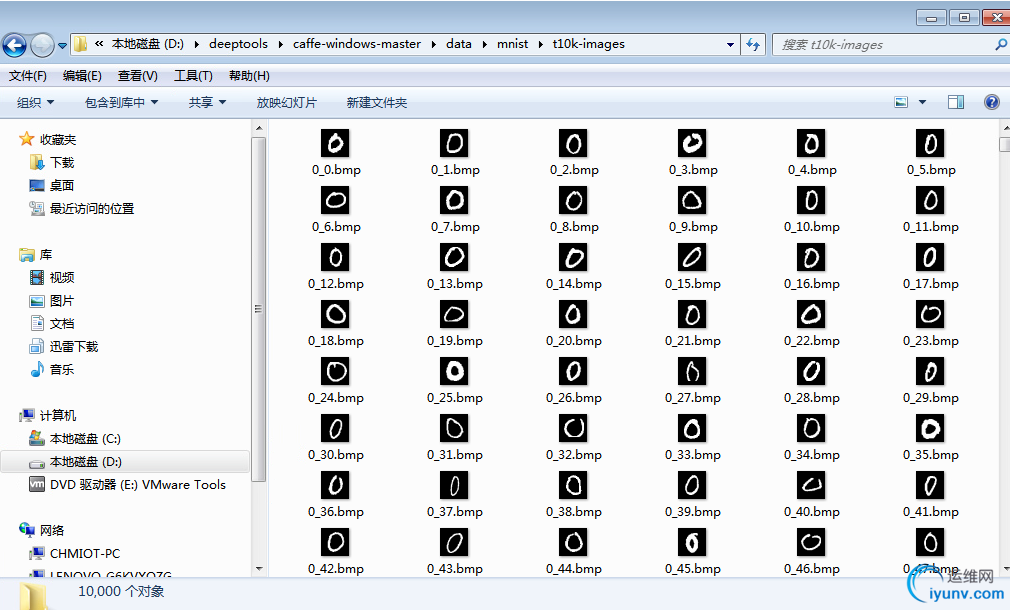Expand the 共享 dropdown

(x=207, y=102)
